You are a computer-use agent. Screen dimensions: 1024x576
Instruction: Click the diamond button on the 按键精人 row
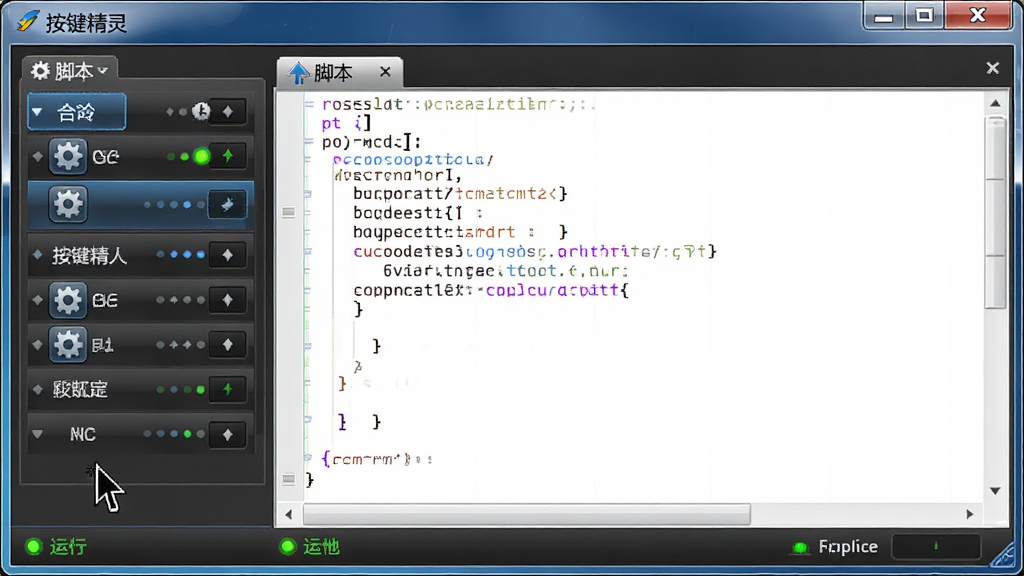tap(227, 255)
